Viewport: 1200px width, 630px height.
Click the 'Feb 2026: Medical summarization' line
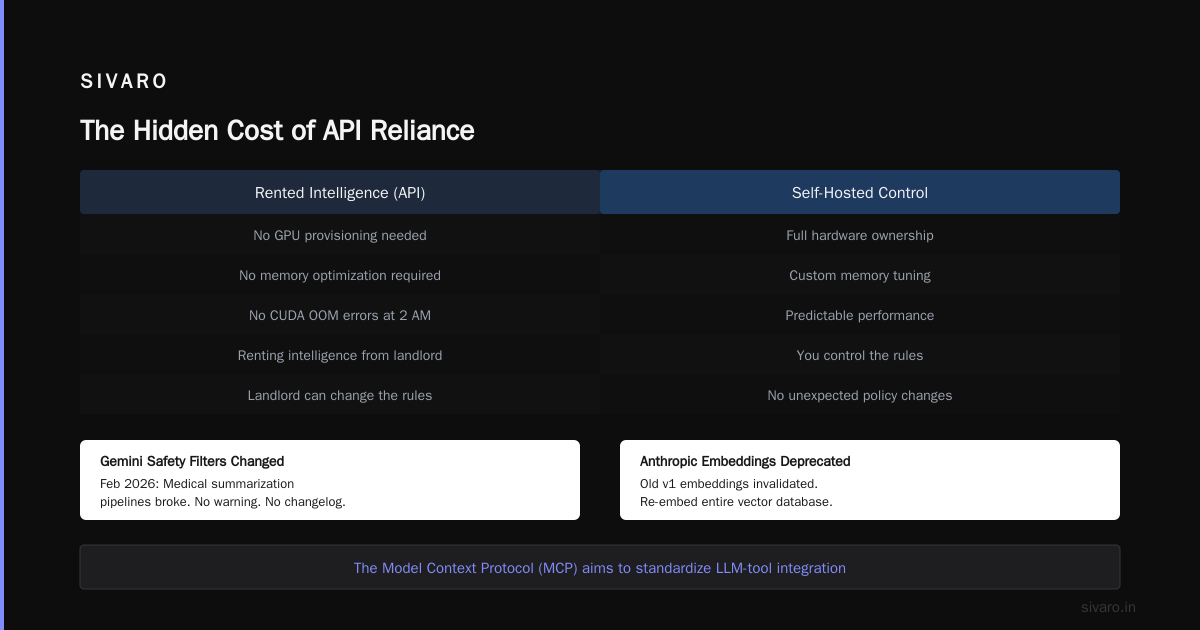197,483
